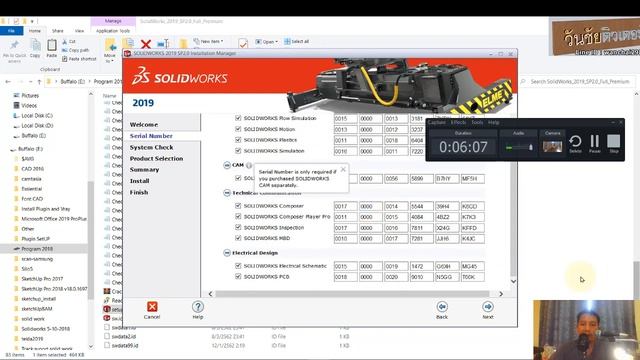
Task: Click Copy path in Explorer ribbon
Action: click(76, 50)
